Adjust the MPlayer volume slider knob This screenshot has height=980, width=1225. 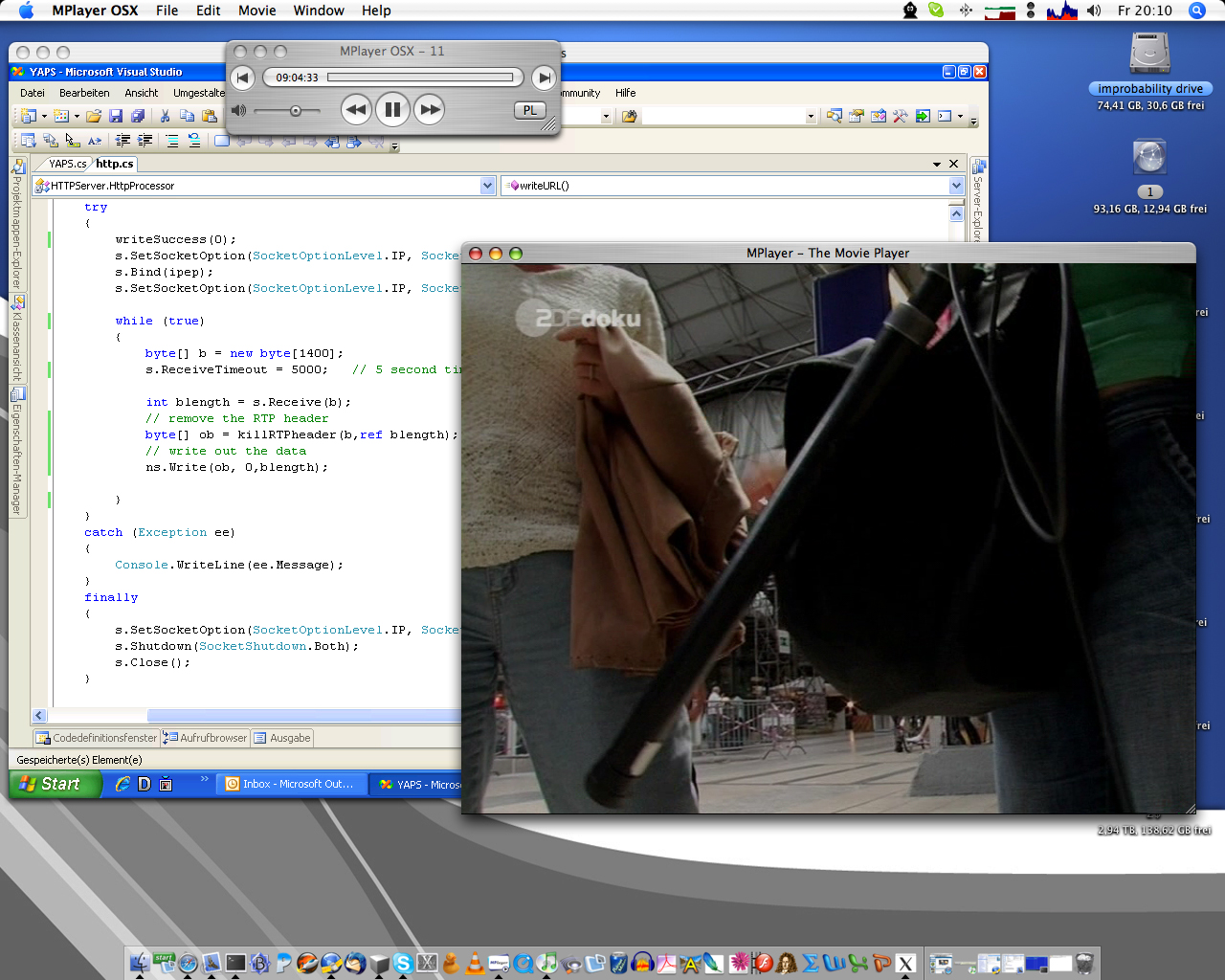coord(296,111)
